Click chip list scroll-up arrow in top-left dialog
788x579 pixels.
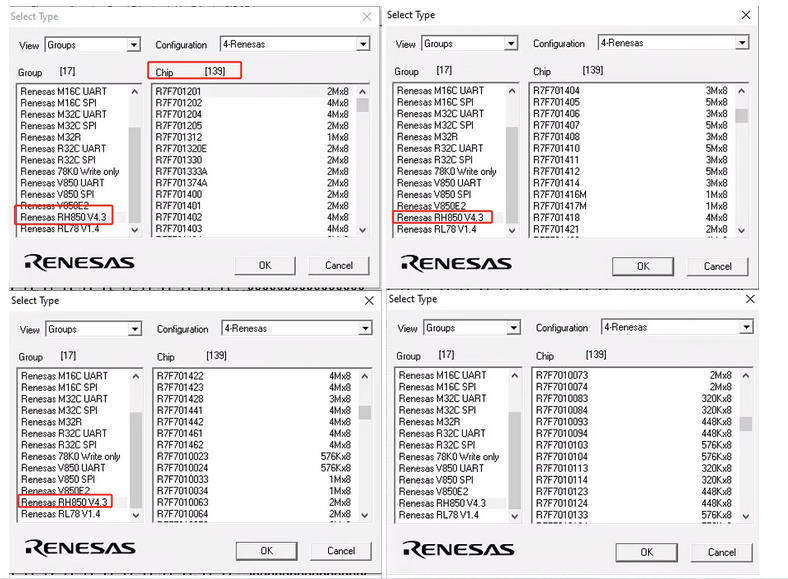365,92
